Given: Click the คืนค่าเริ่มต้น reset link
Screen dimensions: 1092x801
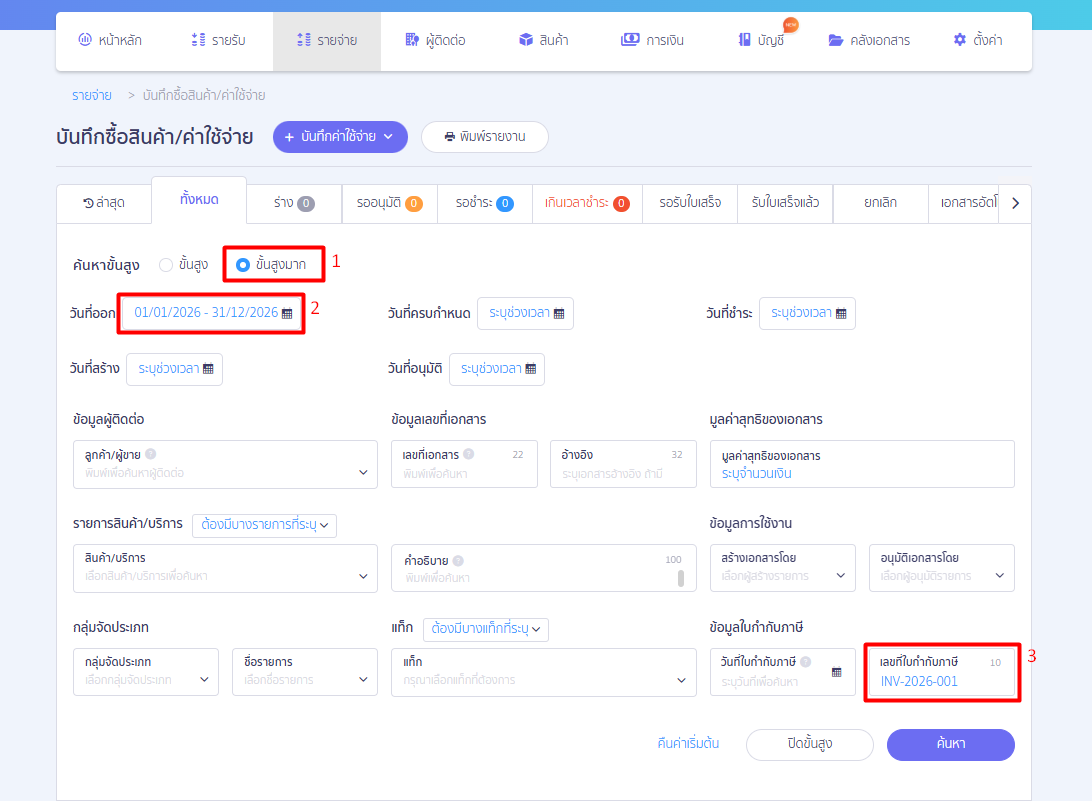Looking at the screenshot, I should pos(688,744).
